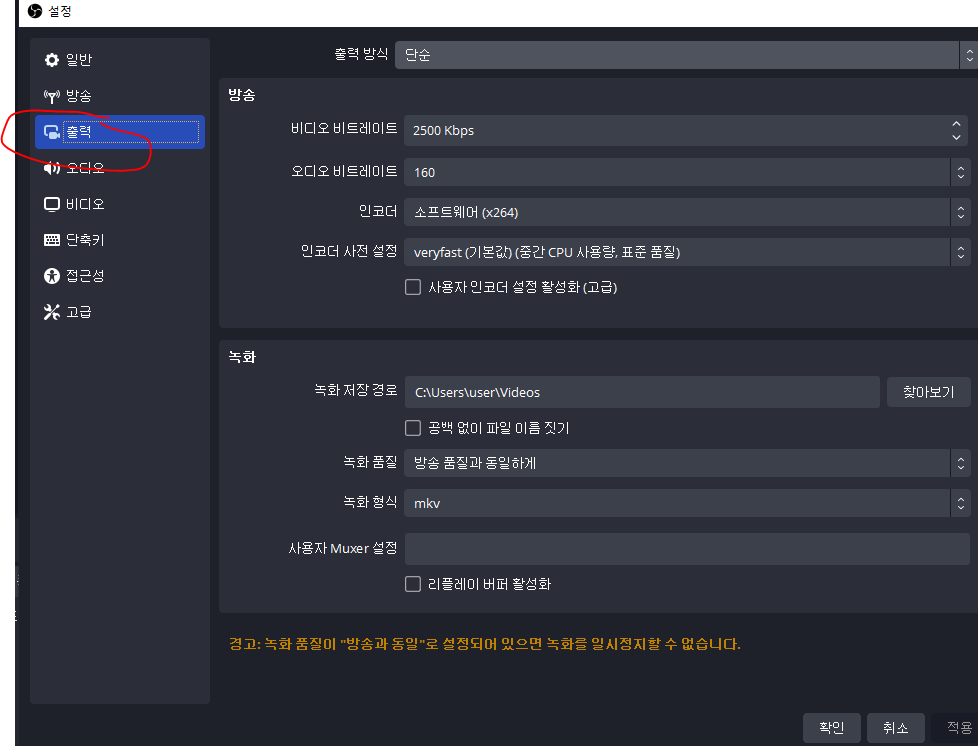This screenshot has width=978, height=746.
Task: Click the monitor icon beside 비디오
Action: pos(52,204)
